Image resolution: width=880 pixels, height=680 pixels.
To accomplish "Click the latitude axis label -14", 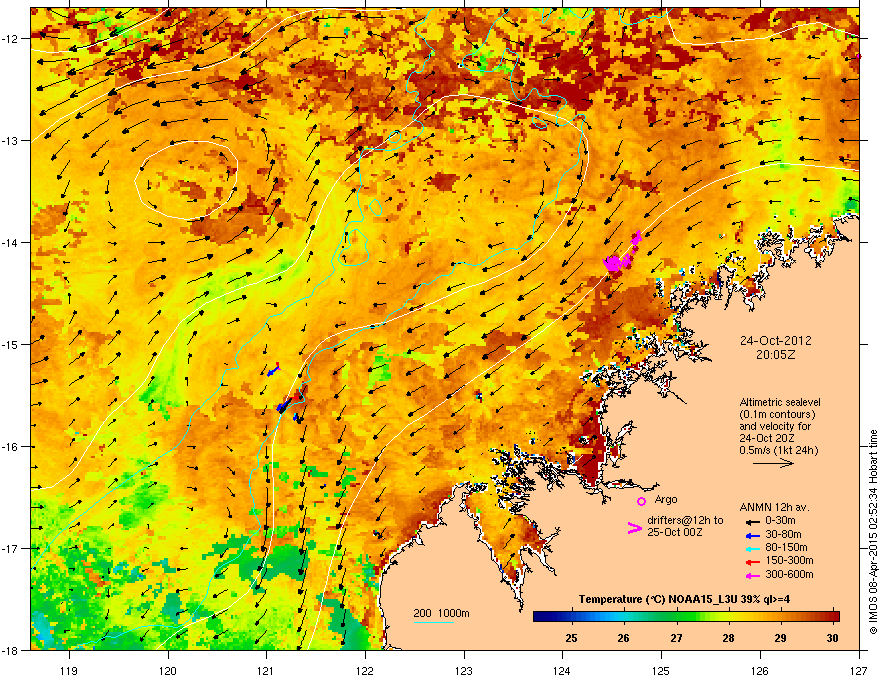I will pos(10,242).
